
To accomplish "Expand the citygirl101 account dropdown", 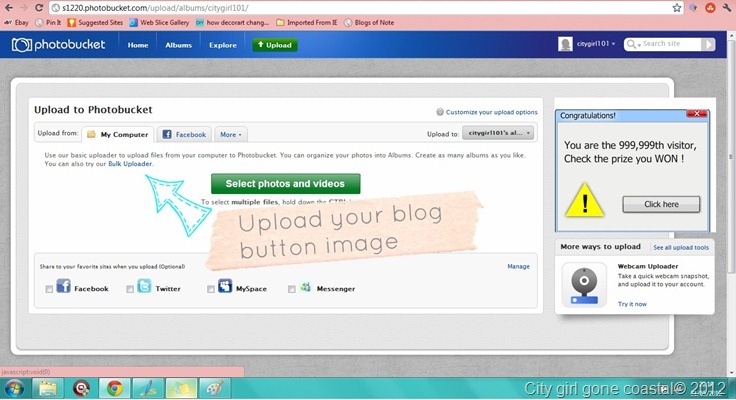I will click(596, 44).
